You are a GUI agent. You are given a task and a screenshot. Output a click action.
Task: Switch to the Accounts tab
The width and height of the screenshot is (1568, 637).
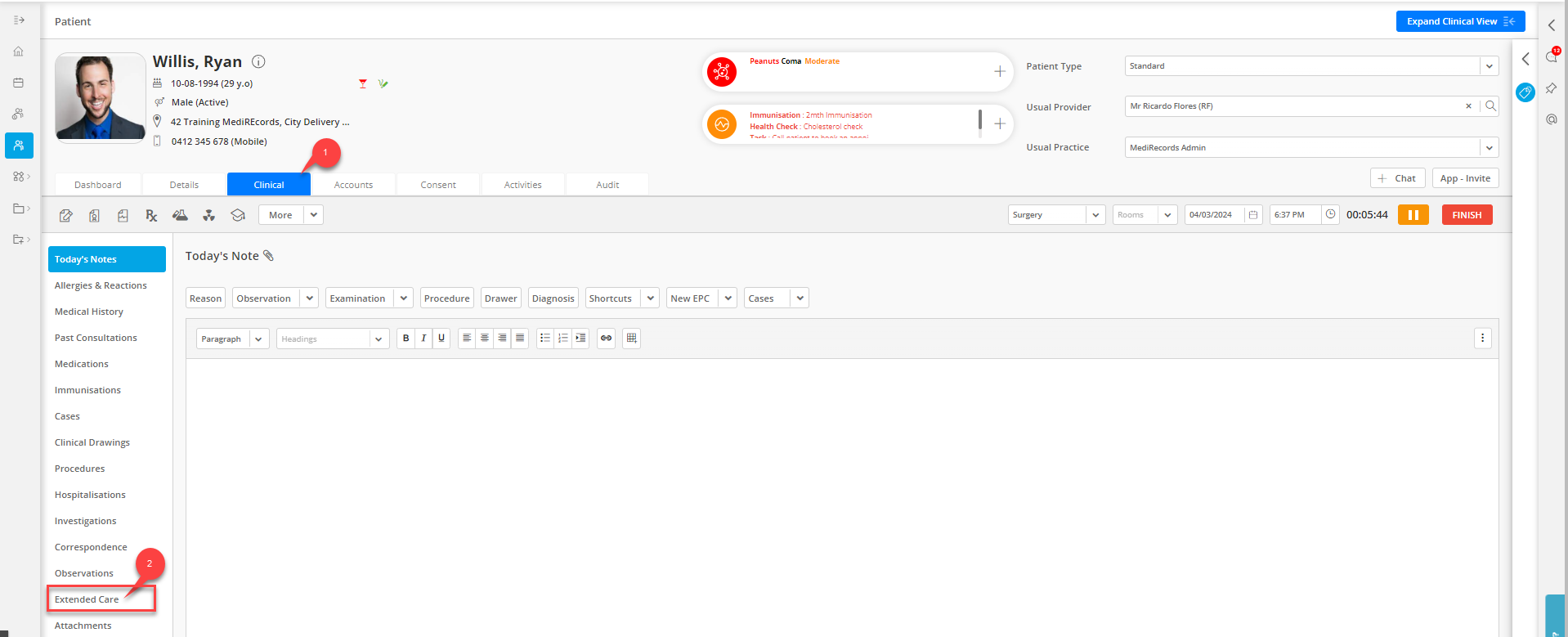point(353,185)
